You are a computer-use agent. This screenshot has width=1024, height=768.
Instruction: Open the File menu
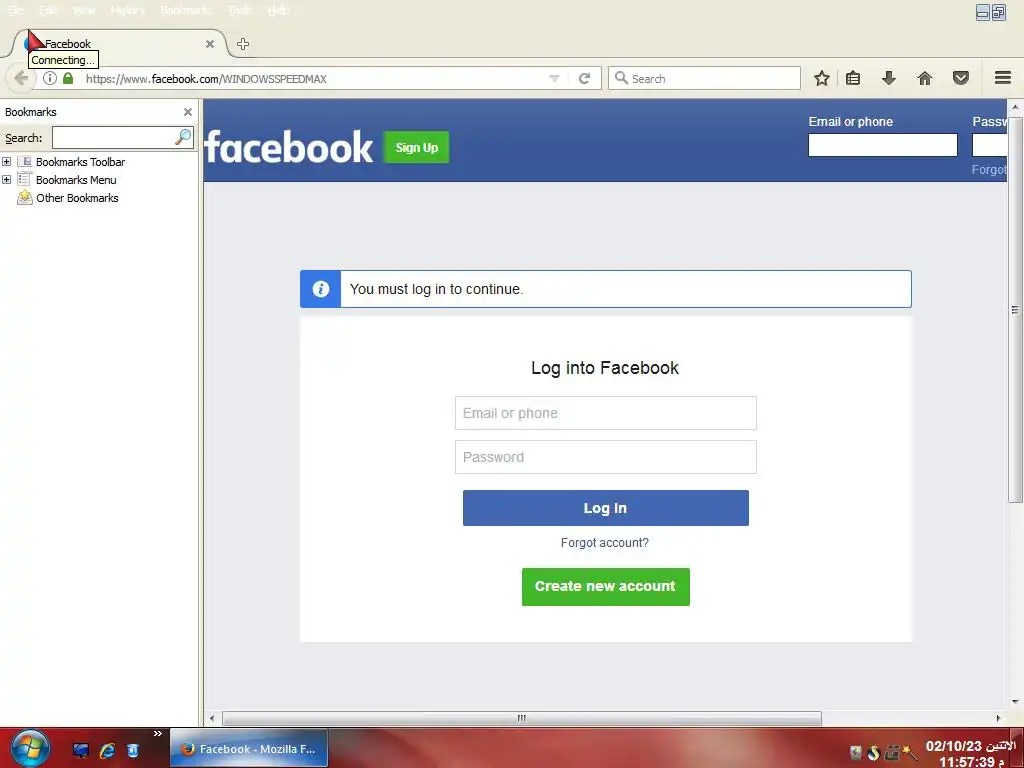pos(14,10)
